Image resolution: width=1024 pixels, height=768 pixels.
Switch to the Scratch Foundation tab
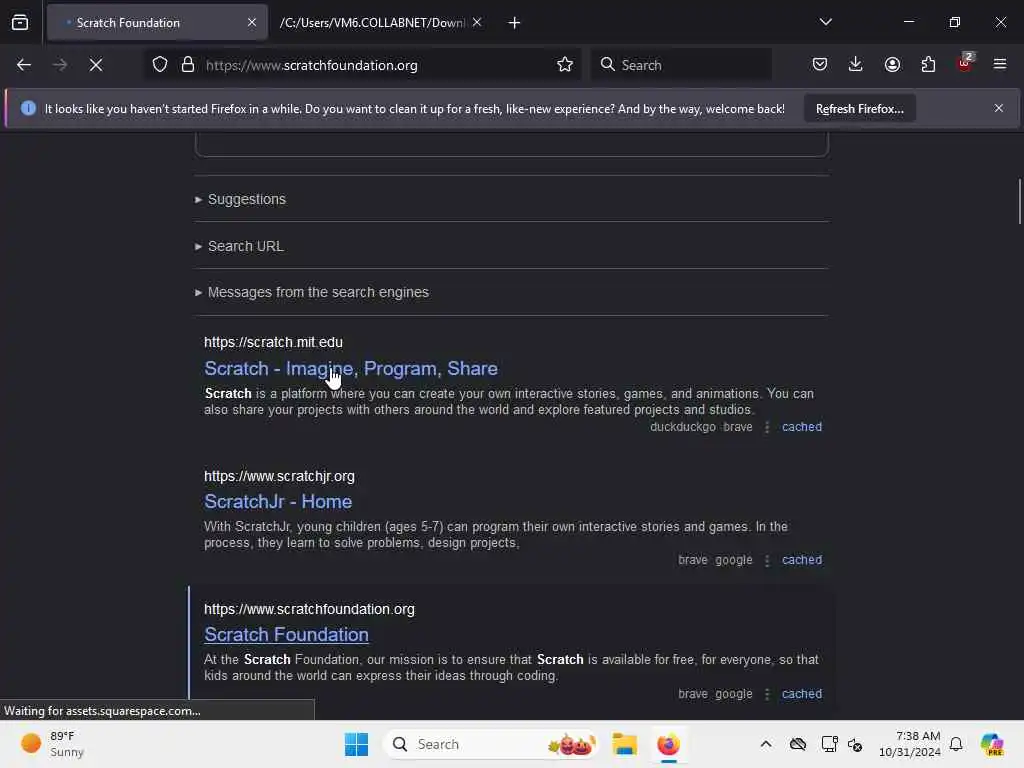157,23
